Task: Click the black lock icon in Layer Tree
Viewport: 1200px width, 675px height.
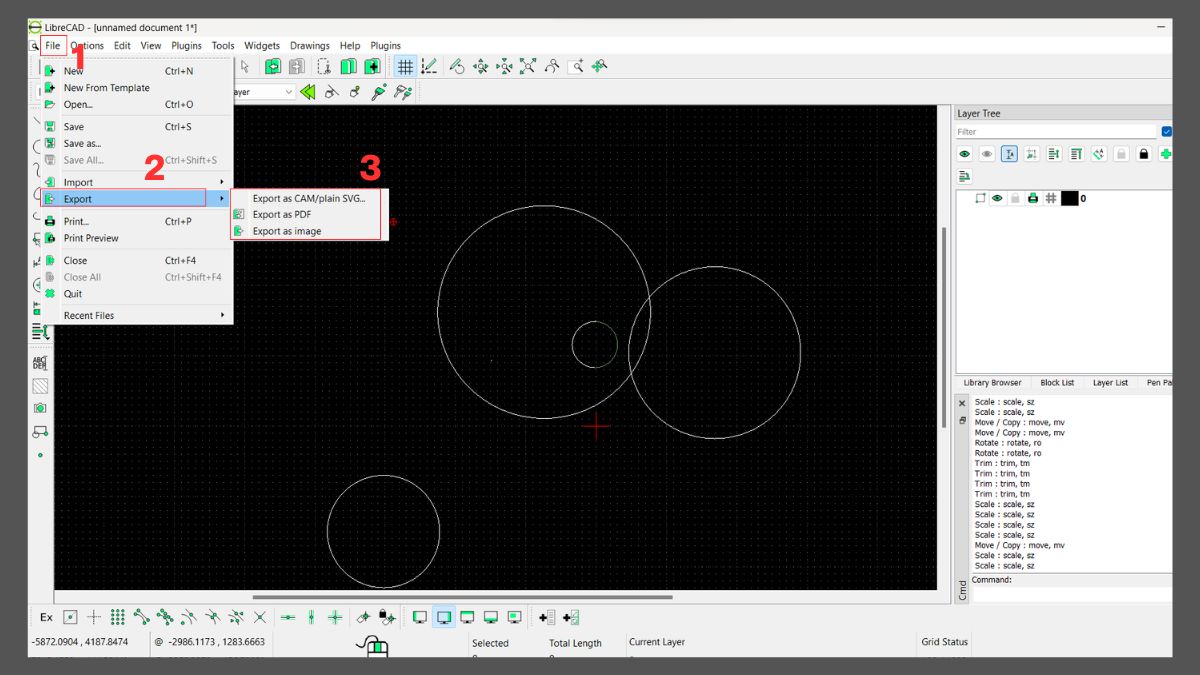Action: pyautogui.click(x=1144, y=154)
